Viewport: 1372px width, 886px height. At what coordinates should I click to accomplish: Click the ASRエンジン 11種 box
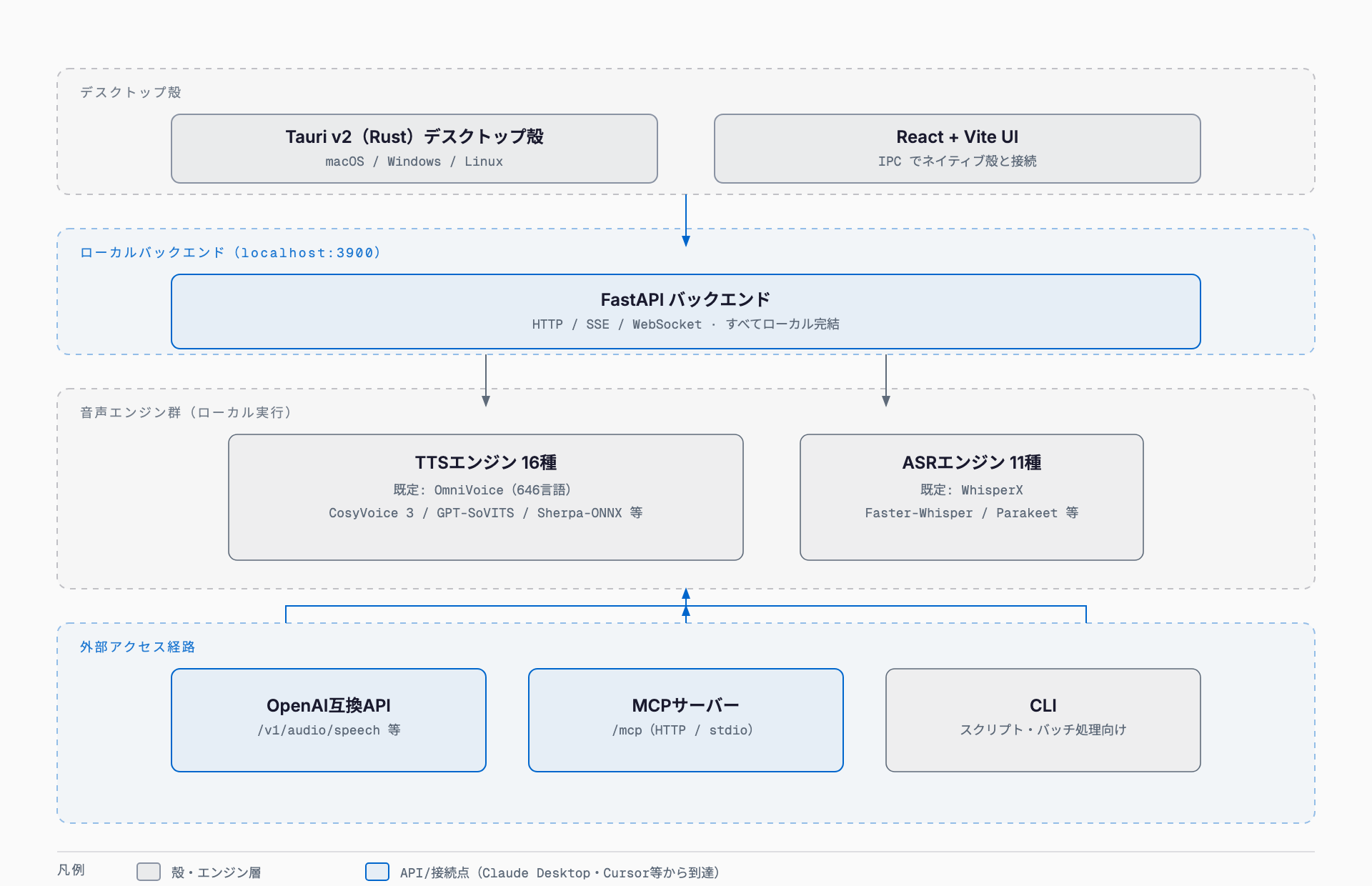click(x=972, y=497)
